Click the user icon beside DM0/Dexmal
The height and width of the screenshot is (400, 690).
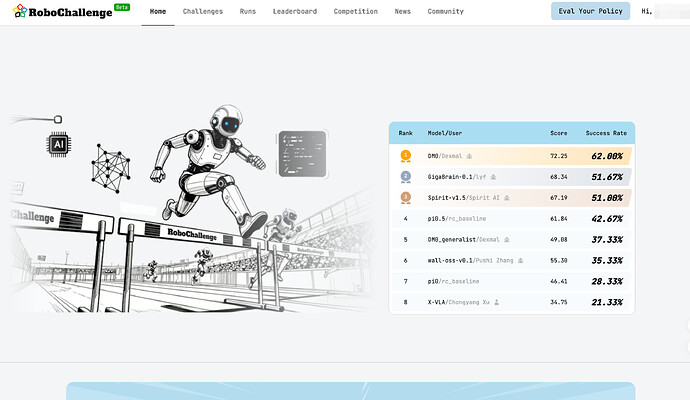pyautogui.click(x=469, y=156)
